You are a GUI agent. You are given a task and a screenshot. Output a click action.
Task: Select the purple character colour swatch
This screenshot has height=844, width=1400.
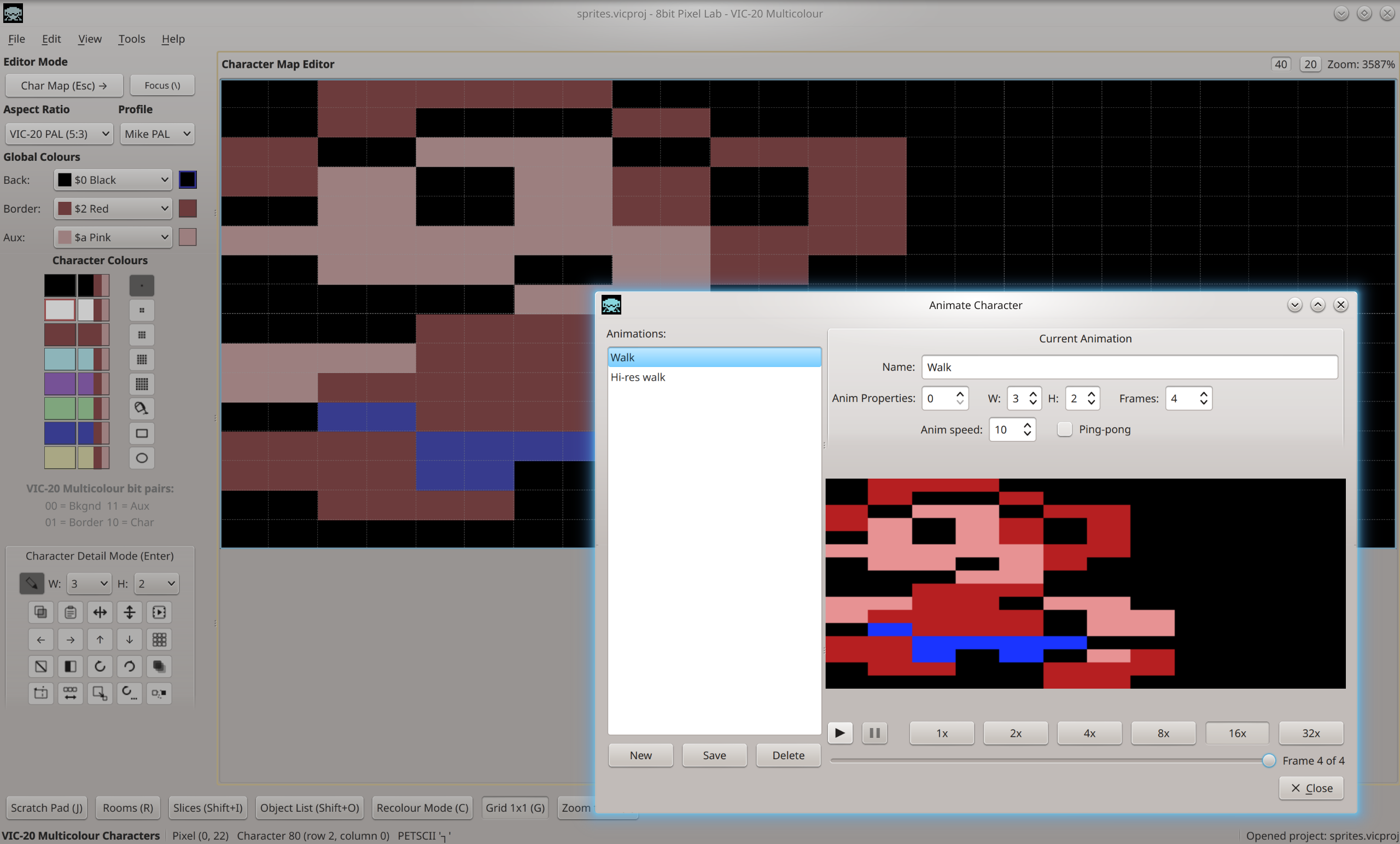point(60,383)
